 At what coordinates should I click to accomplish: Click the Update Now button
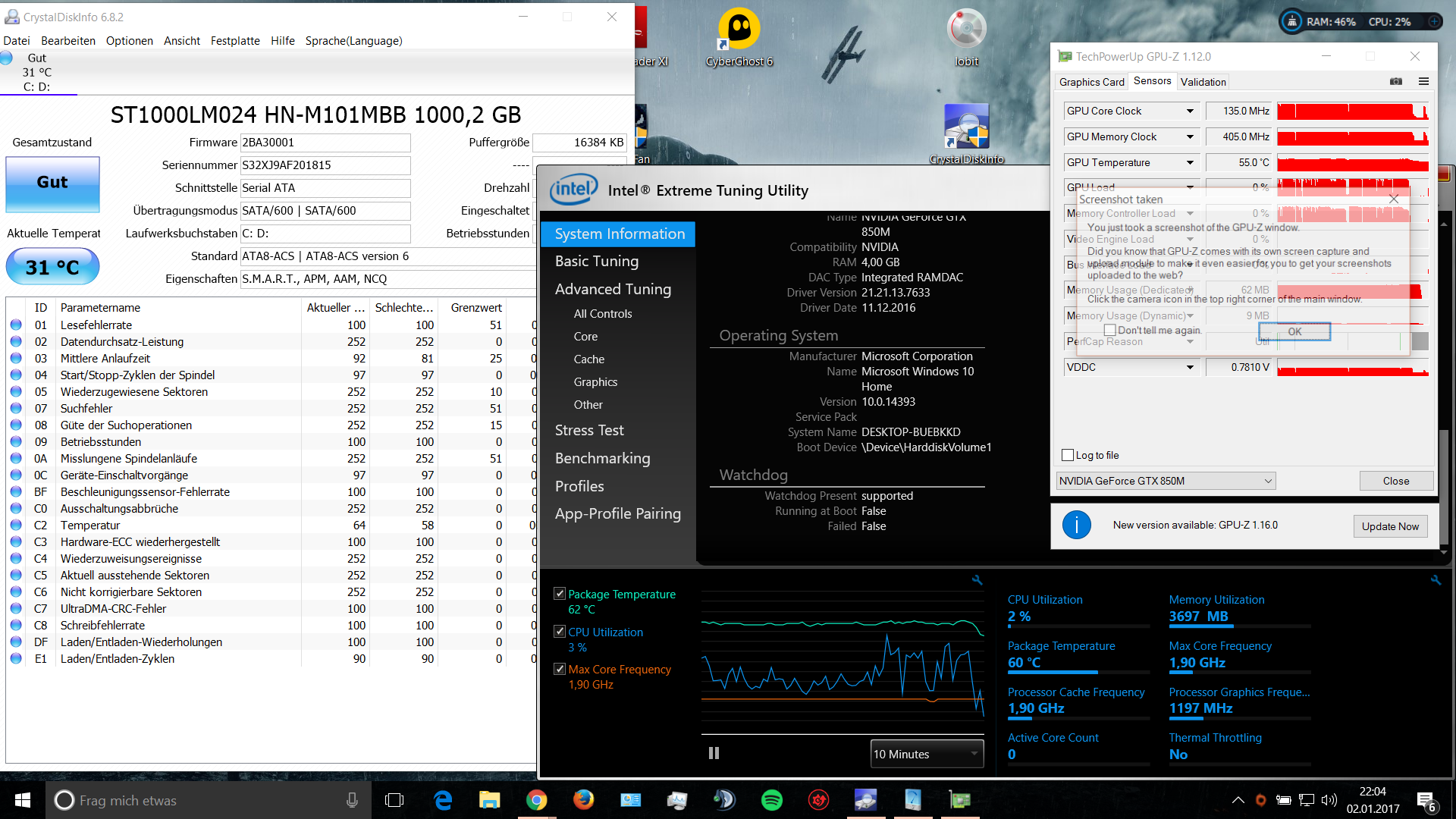[1389, 526]
